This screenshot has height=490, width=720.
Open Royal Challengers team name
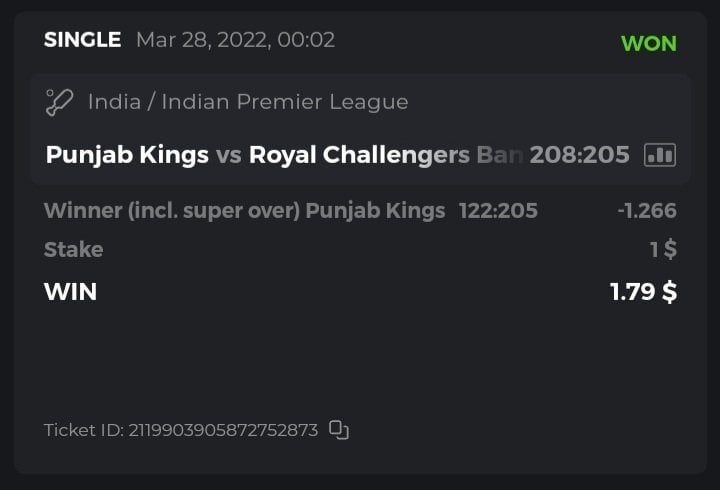385,155
